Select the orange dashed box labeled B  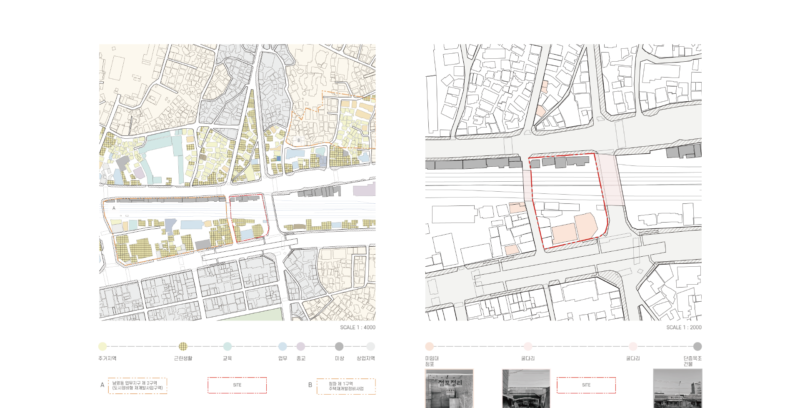click(346, 385)
